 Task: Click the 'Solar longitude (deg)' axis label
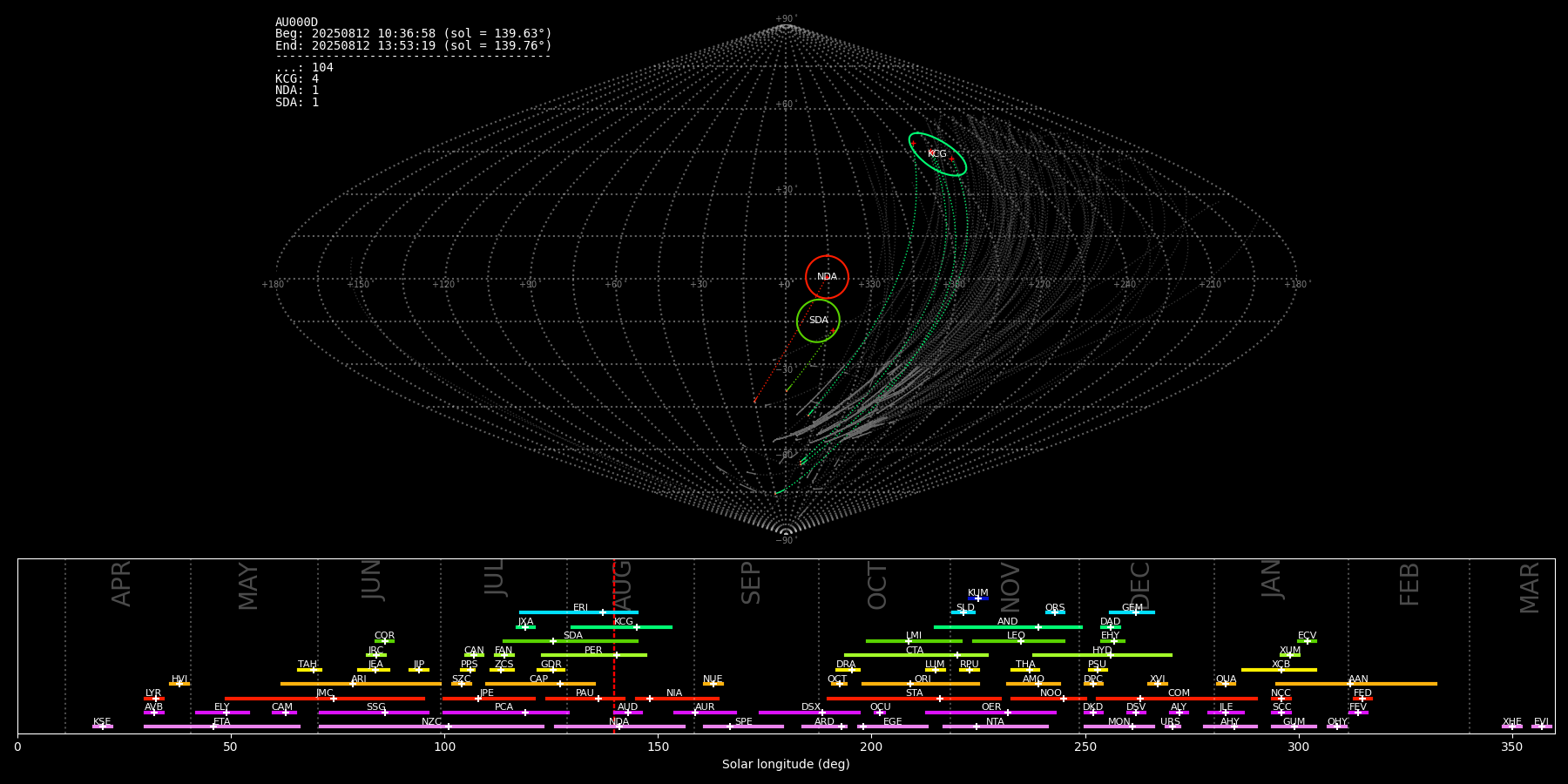[786, 765]
